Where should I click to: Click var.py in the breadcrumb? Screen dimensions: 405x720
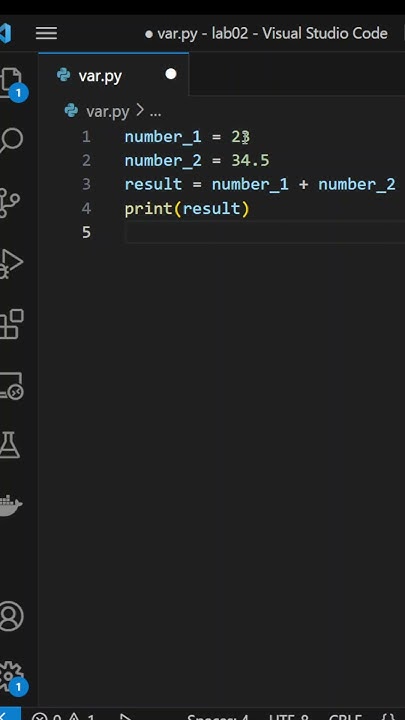pyautogui.click(x=107, y=112)
